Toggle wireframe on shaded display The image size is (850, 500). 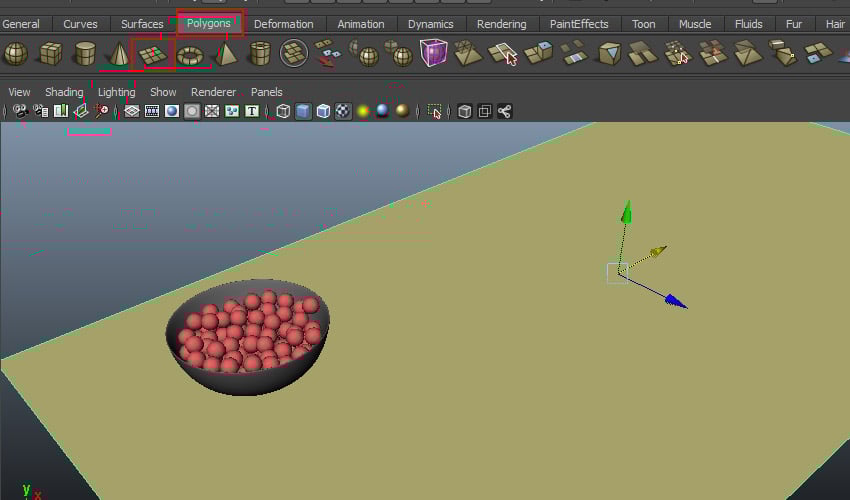(323, 111)
